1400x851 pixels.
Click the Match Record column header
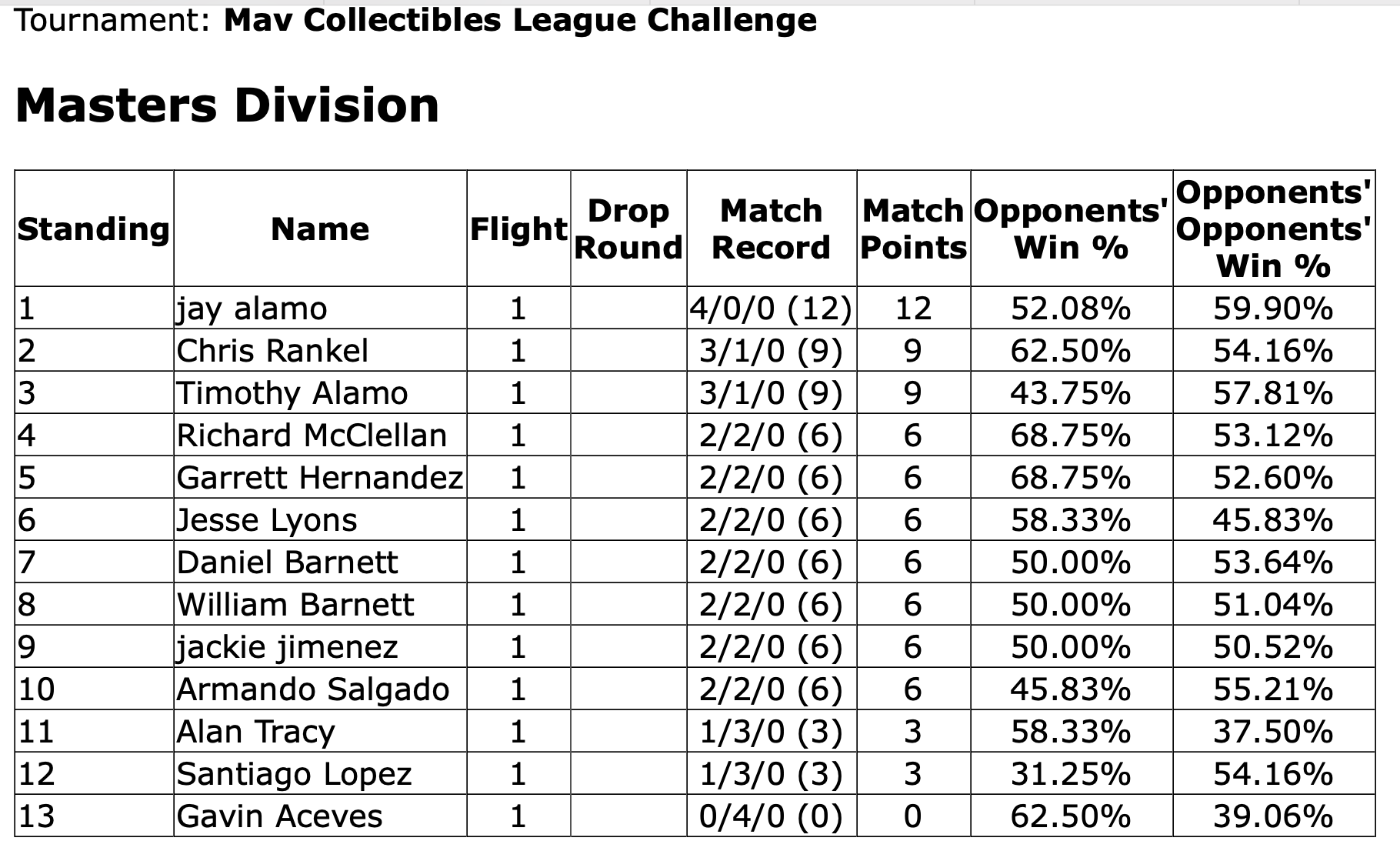[x=772, y=229]
